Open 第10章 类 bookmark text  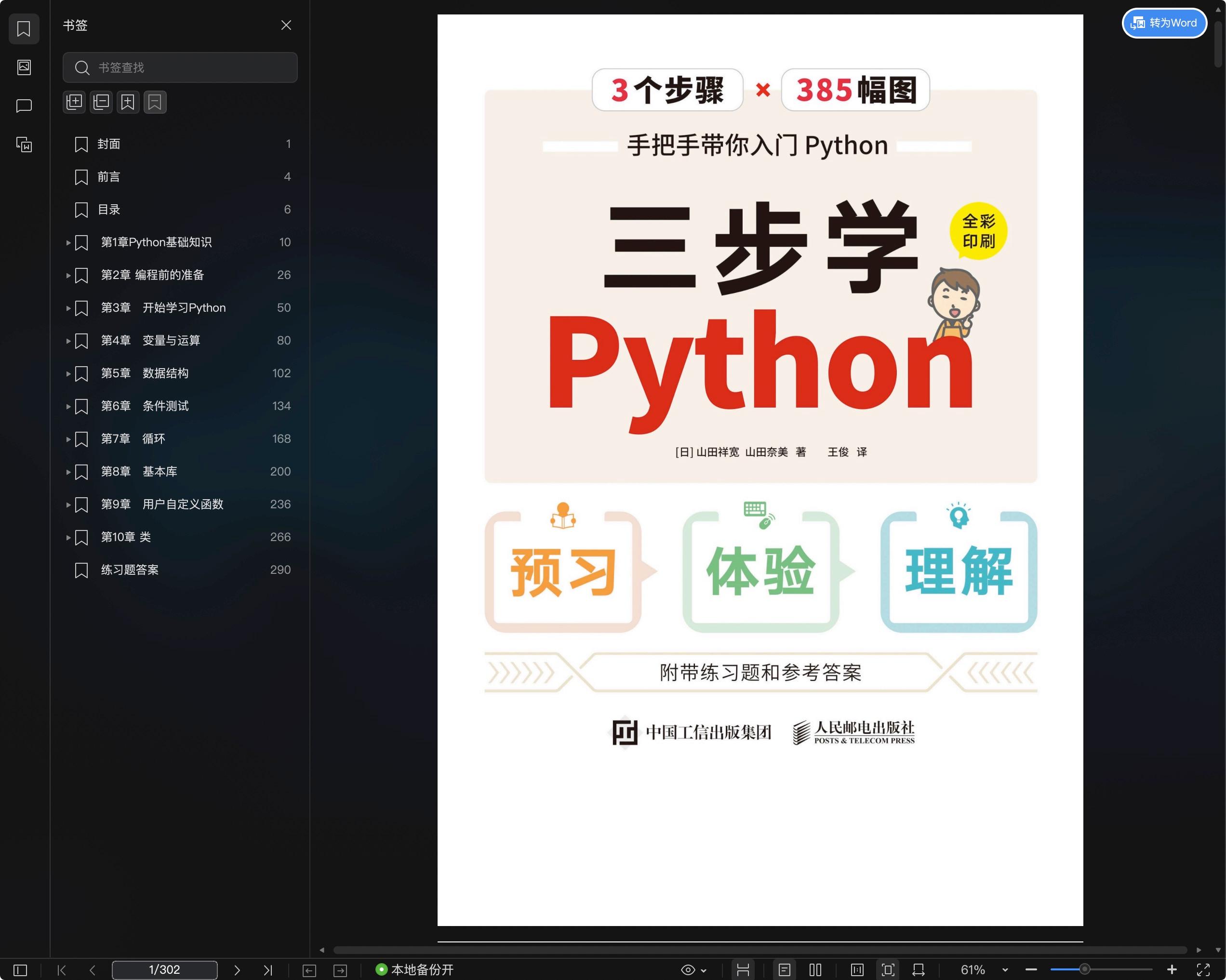pos(126,537)
